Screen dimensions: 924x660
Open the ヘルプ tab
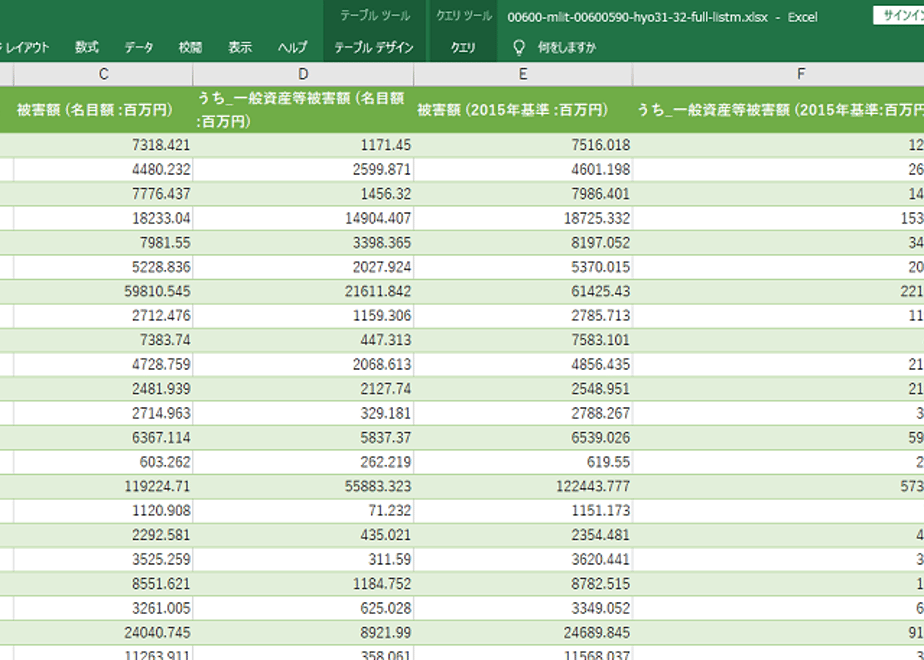coord(292,47)
